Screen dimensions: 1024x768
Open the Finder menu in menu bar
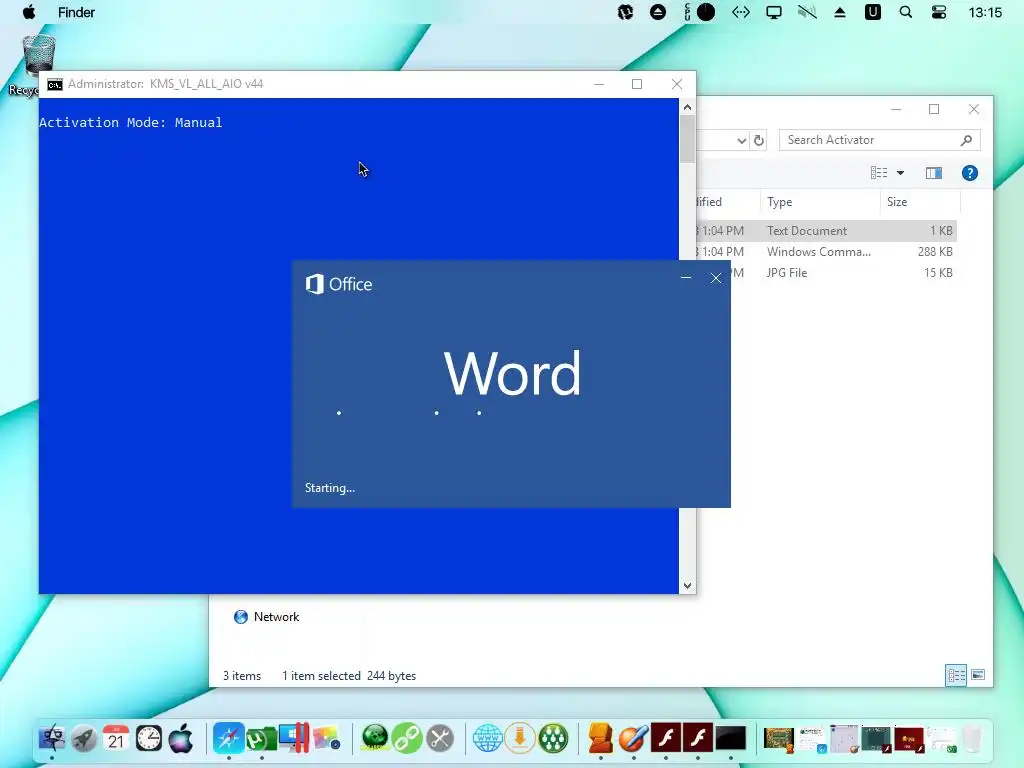(x=76, y=12)
